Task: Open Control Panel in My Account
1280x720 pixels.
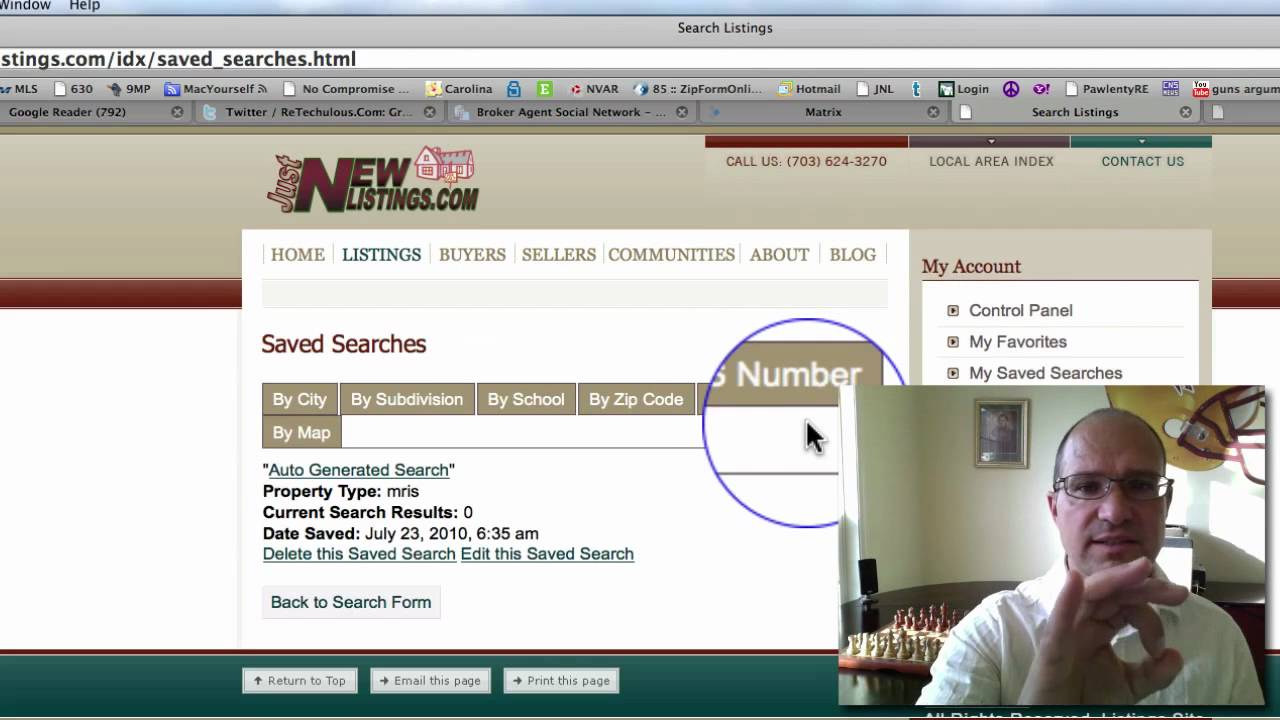Action: (1020, 310)
